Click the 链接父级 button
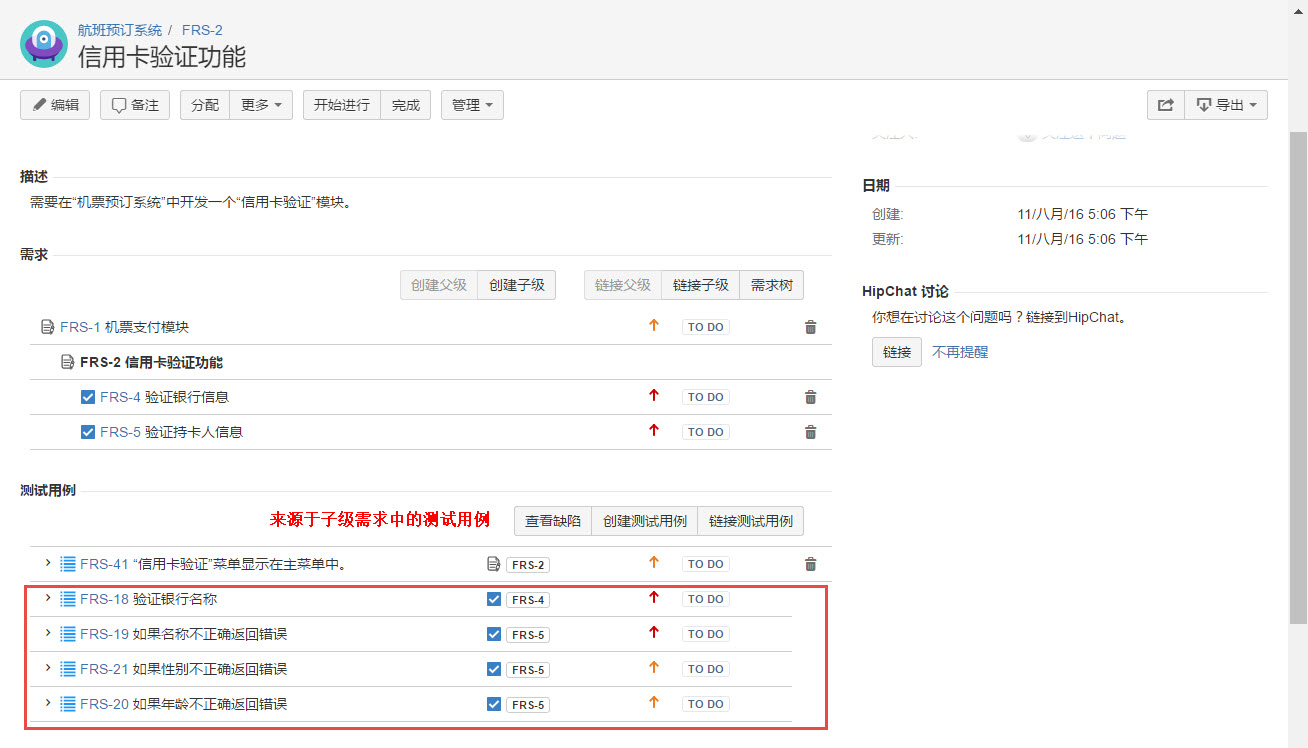This screenshot has height=748, width=1308. [x=623, y=285]
